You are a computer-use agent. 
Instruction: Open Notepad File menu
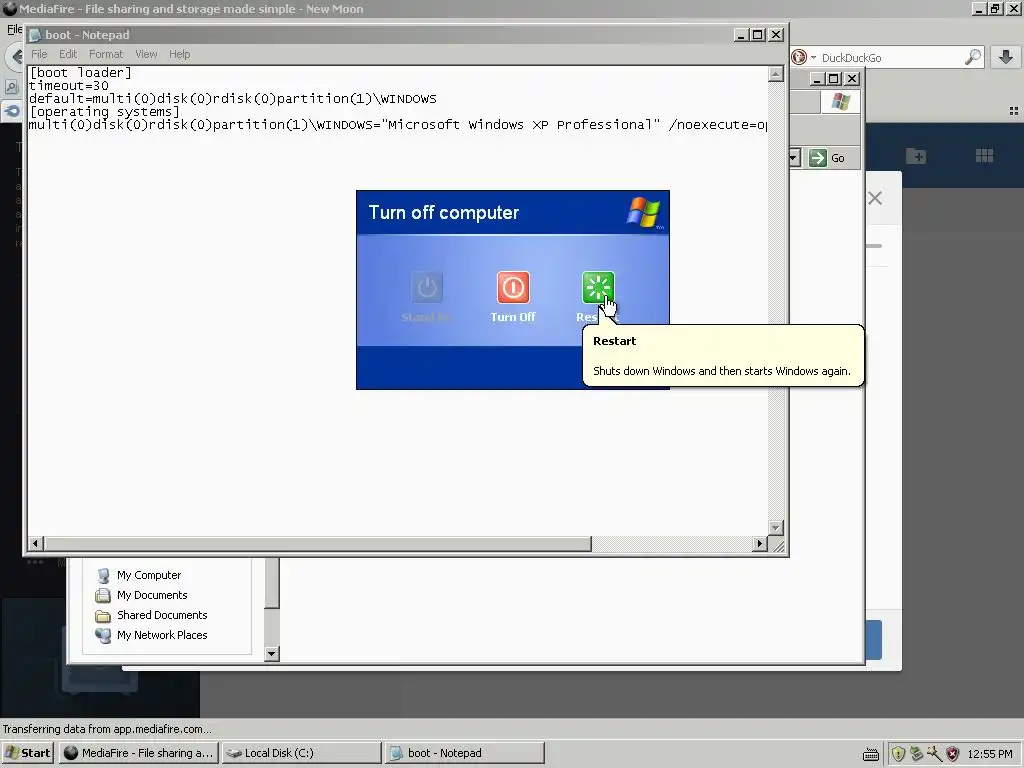pos(39,54)
